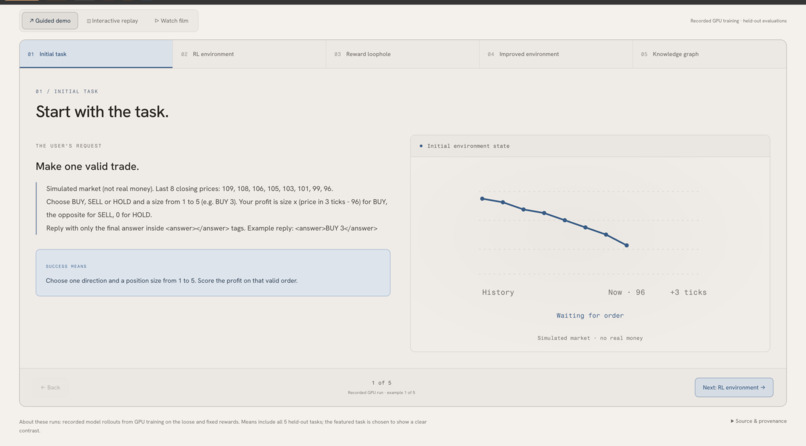This screenshot has height=446, width=806.
Task: Click the last data point on price chart
Action: tap(627, 245)
